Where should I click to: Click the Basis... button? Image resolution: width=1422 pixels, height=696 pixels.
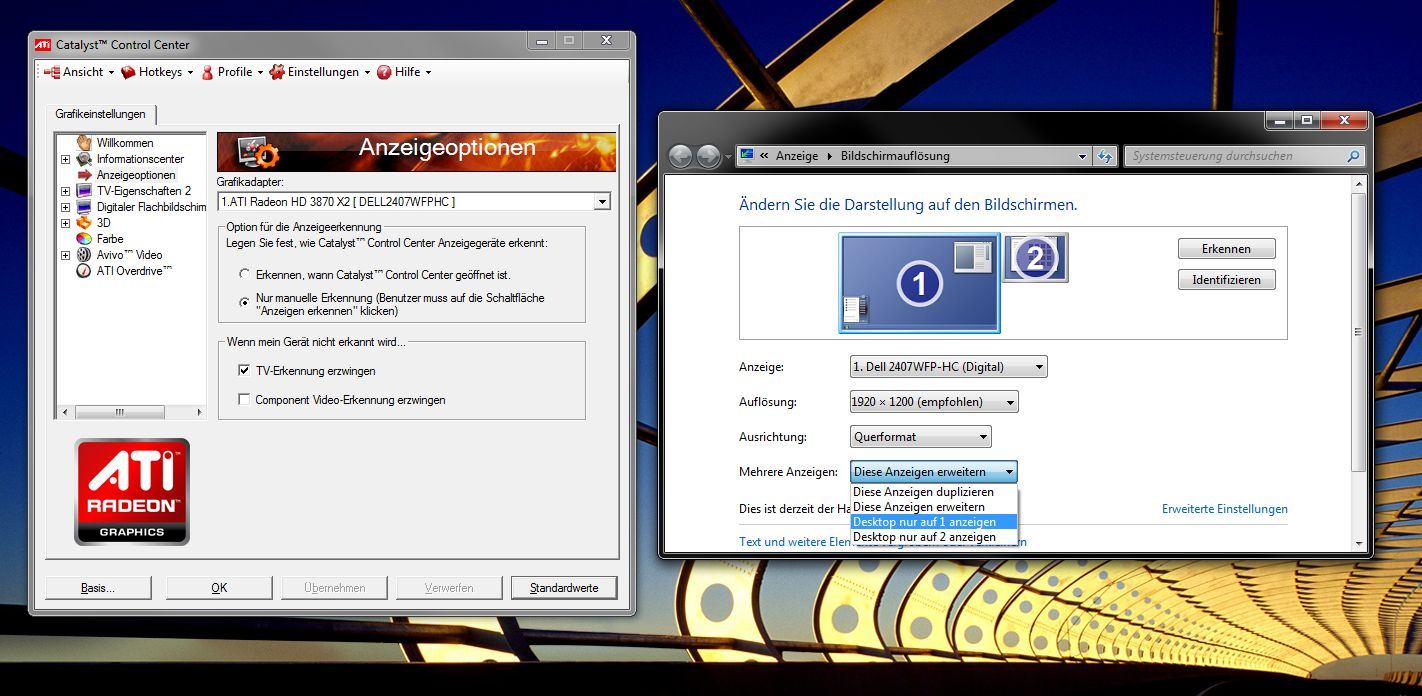click(98, 588)
